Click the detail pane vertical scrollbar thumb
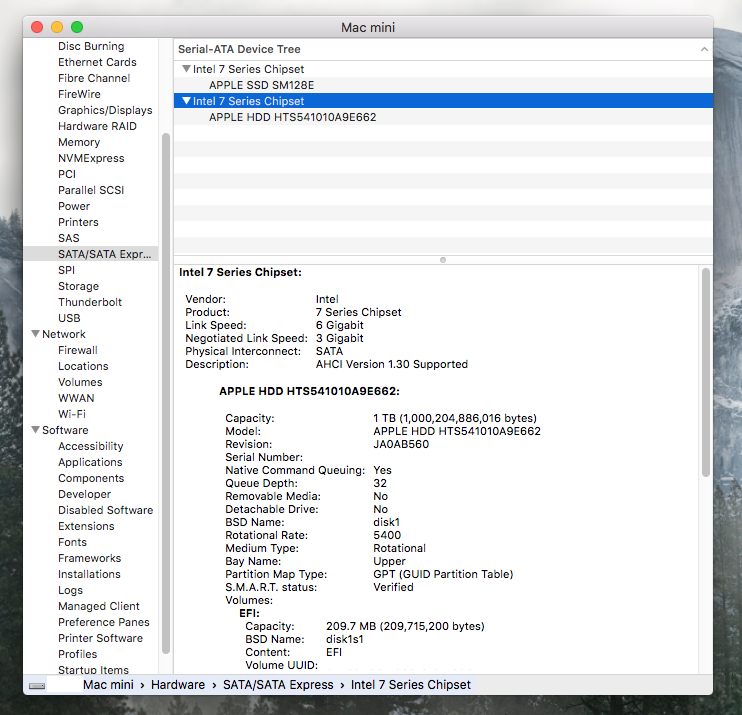Screen dimensions: 742x715 [x=706, y=372]
